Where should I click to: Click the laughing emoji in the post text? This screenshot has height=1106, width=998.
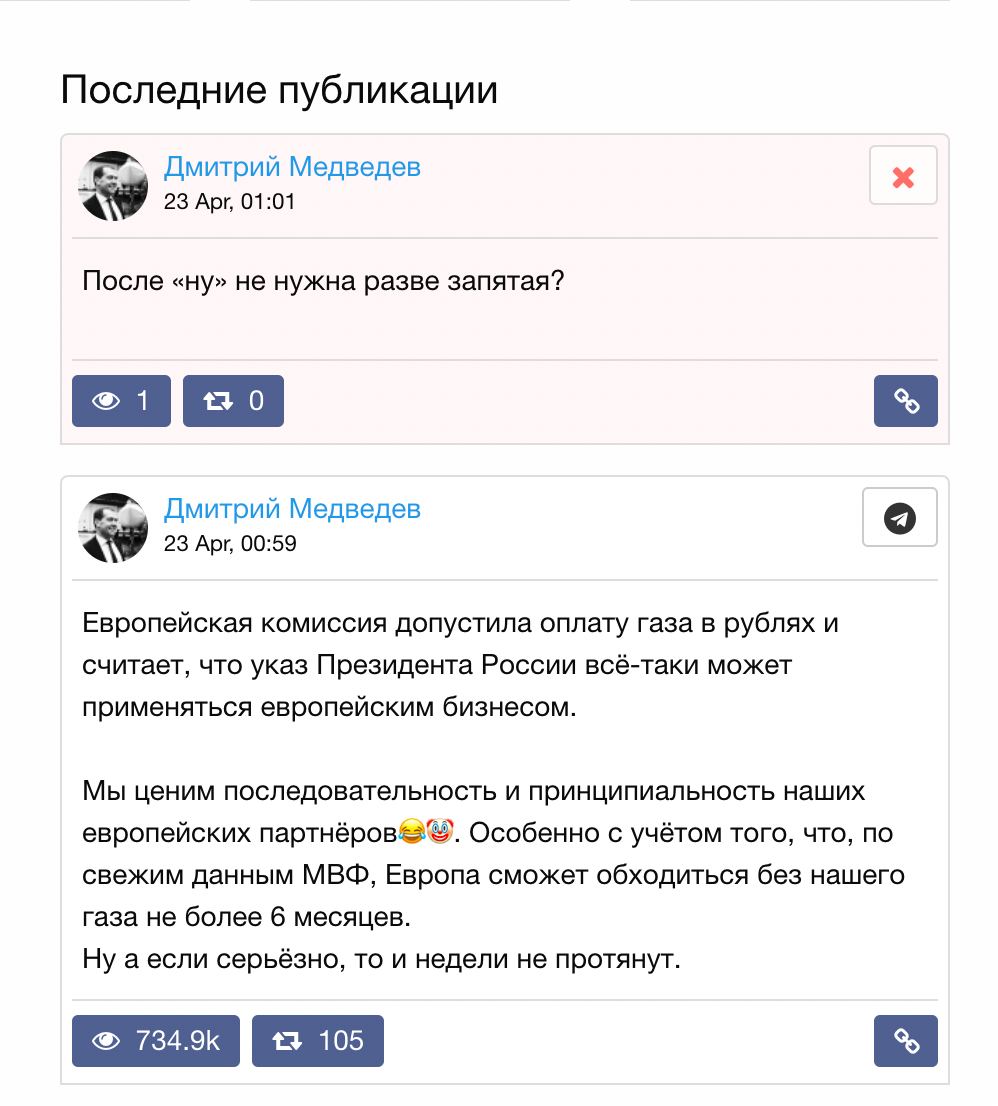[411, 831]
